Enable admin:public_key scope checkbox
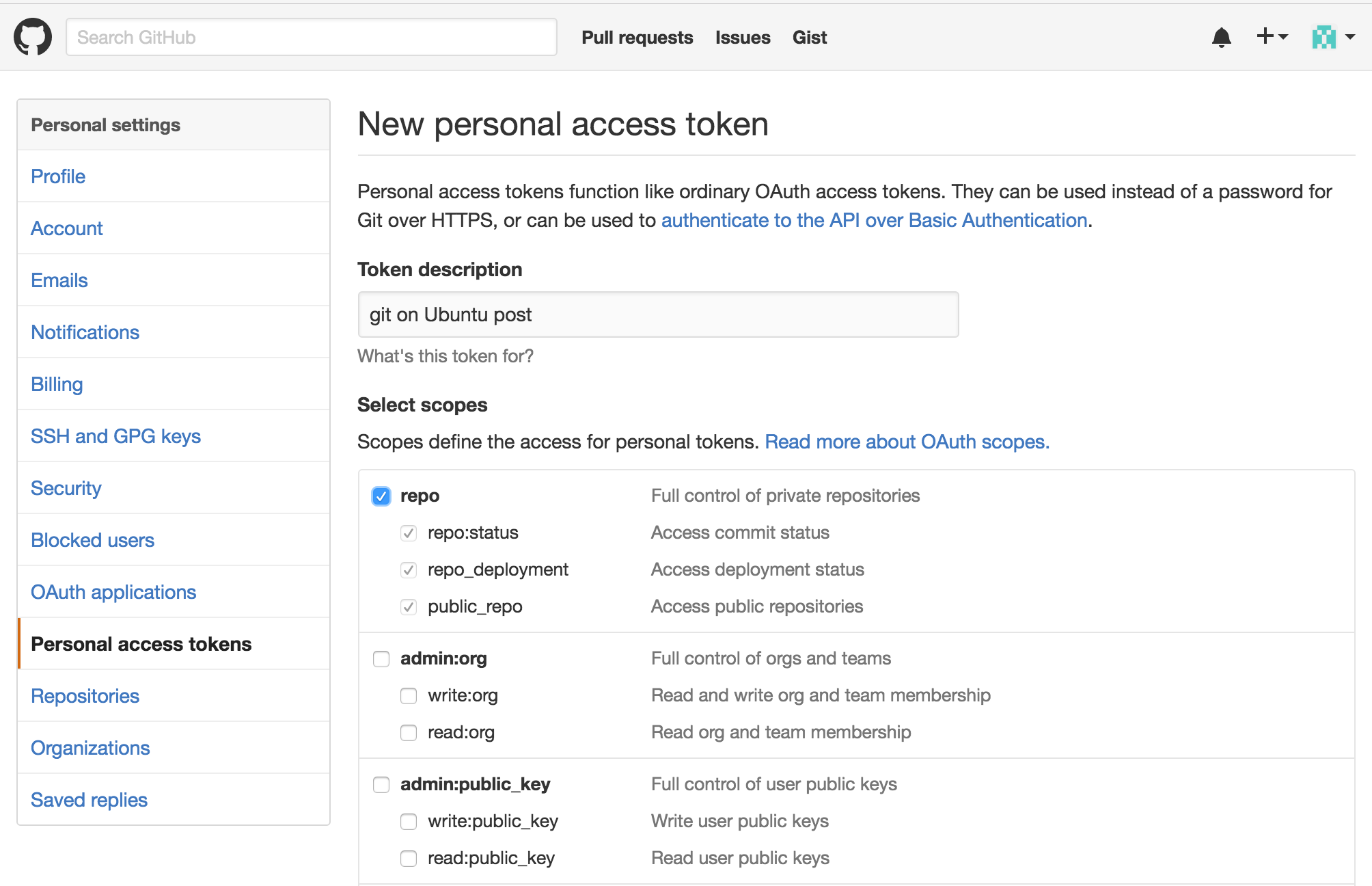 coord(381,784)
